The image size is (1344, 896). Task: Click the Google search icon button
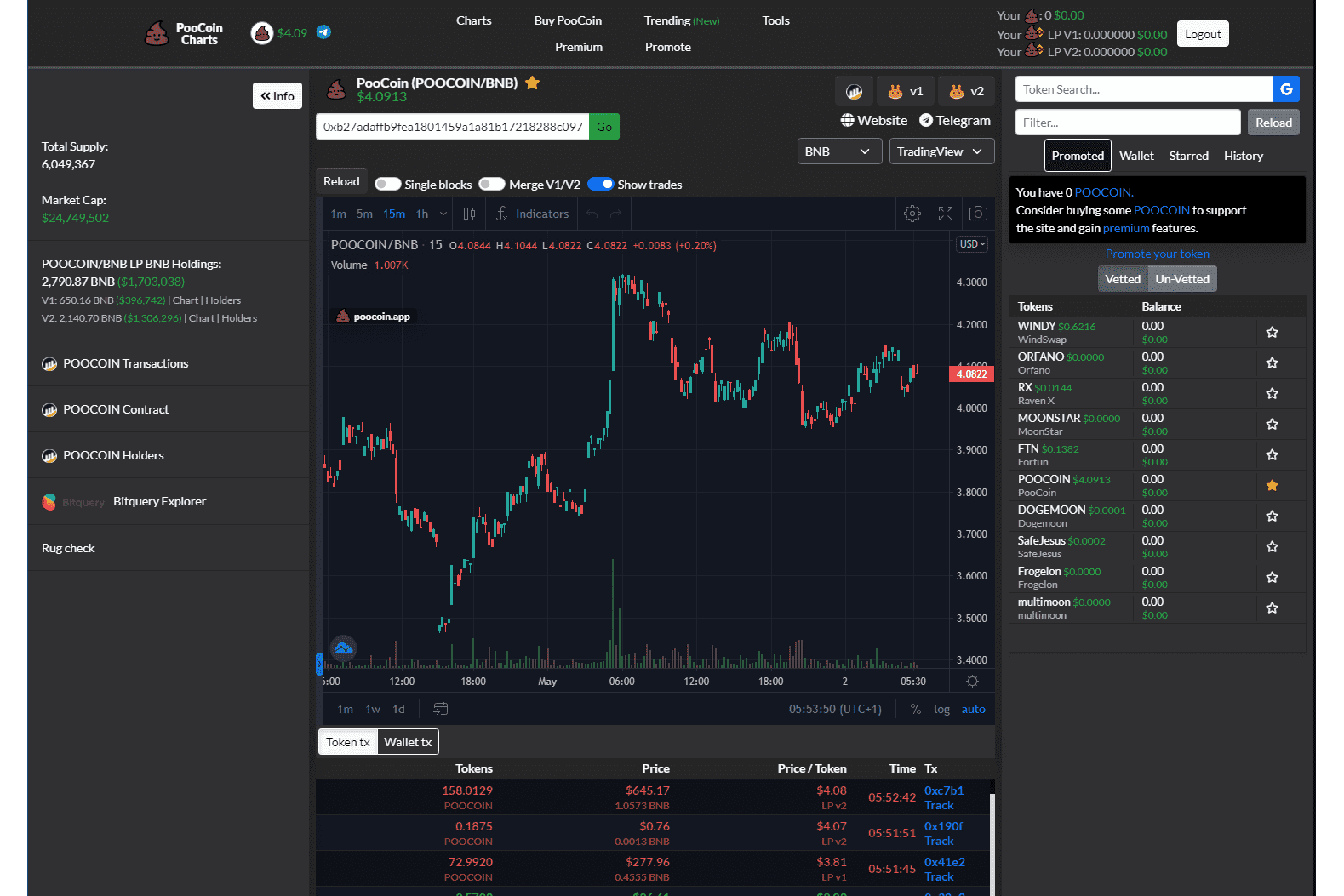coord(1286,89)
